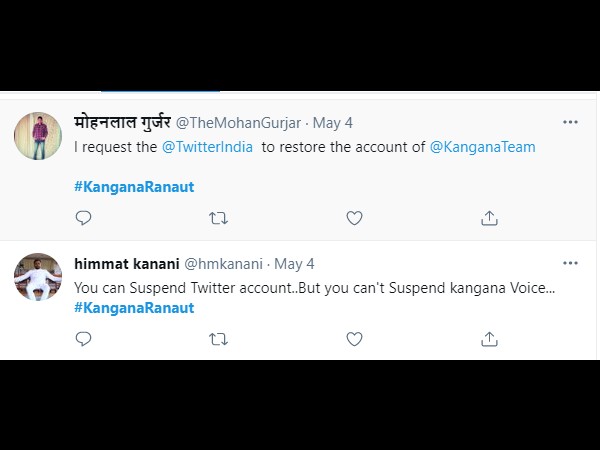Open the @TwitterIndia mention link

(201, 147)
